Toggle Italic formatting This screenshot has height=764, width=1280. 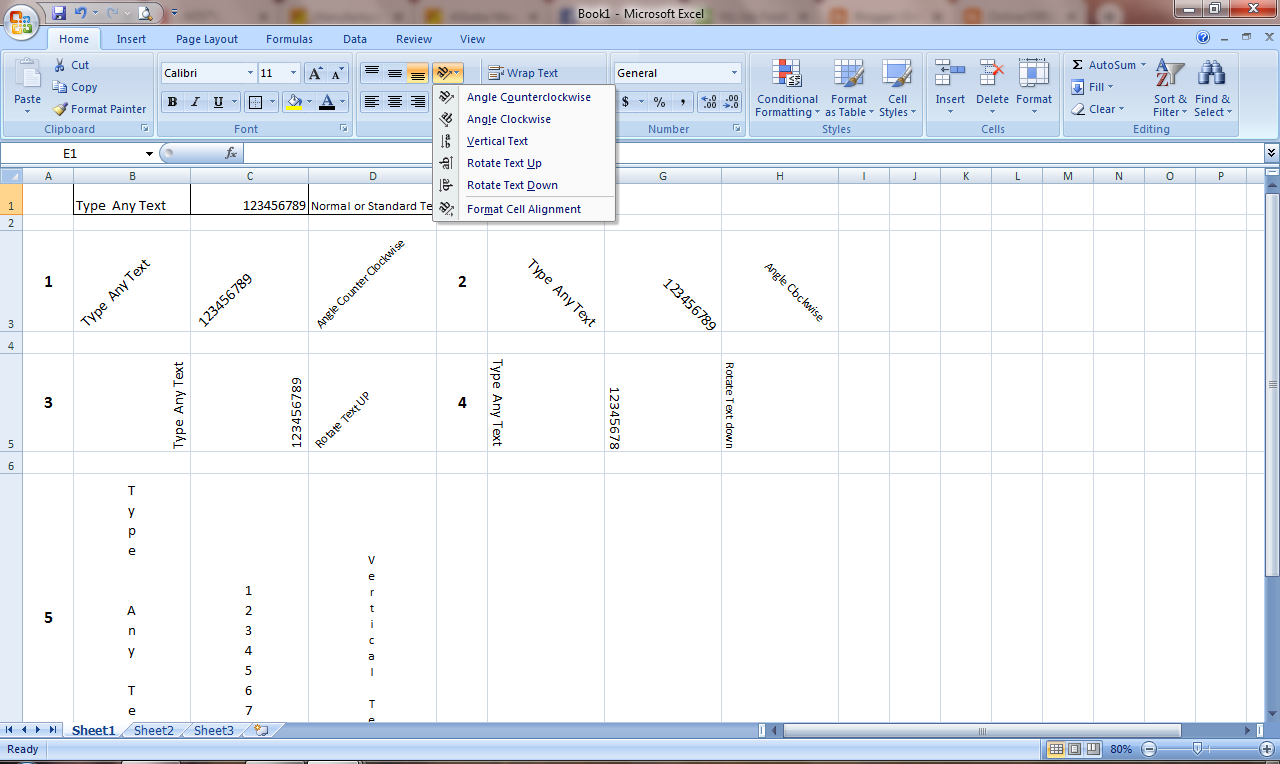[195, 102]
